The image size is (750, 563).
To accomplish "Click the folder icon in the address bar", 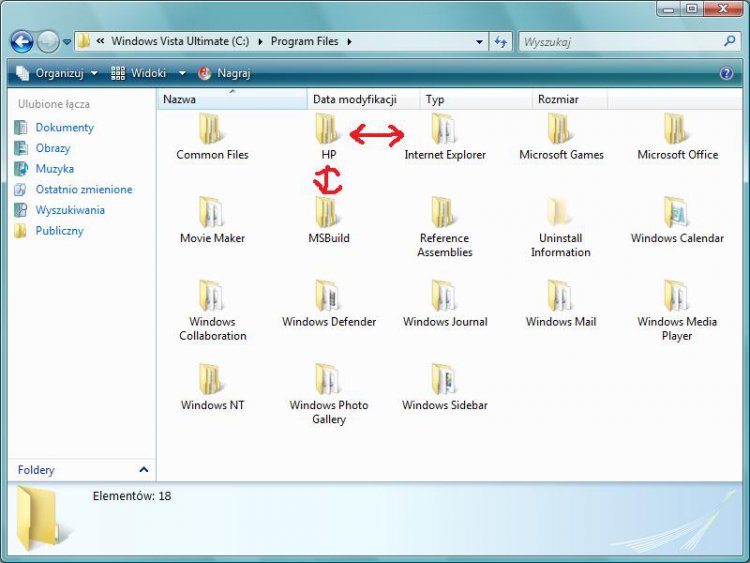I will click(84, 41).
